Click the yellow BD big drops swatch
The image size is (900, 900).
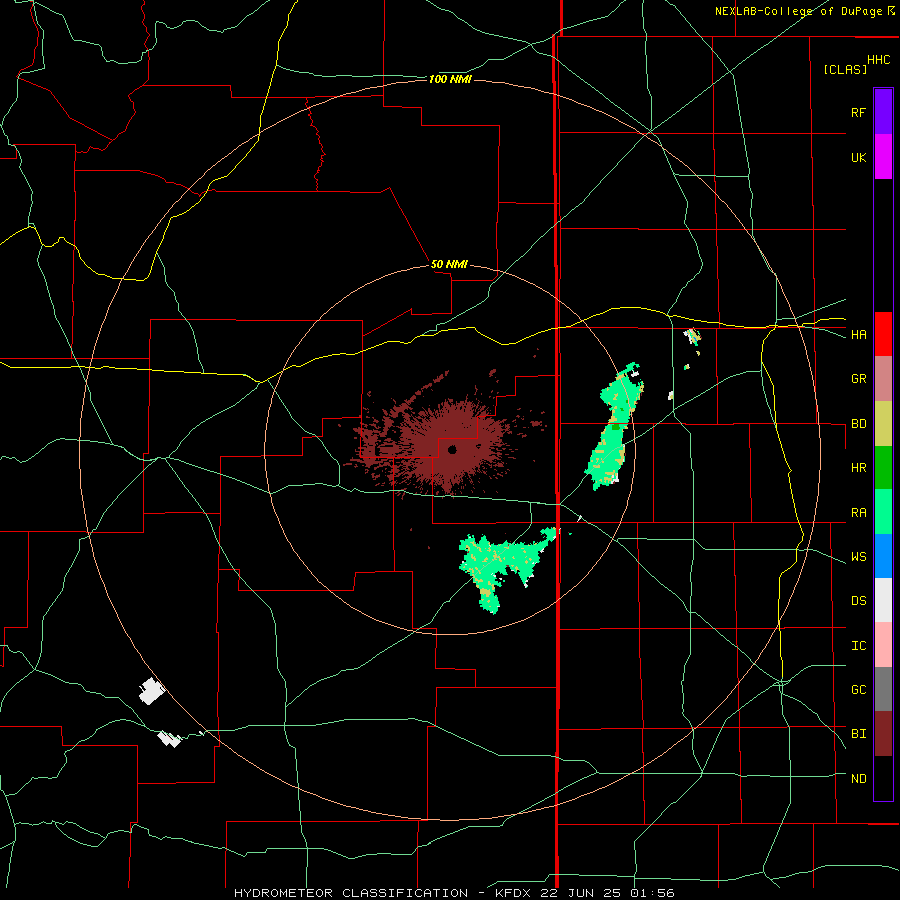(x=883, y=424)
